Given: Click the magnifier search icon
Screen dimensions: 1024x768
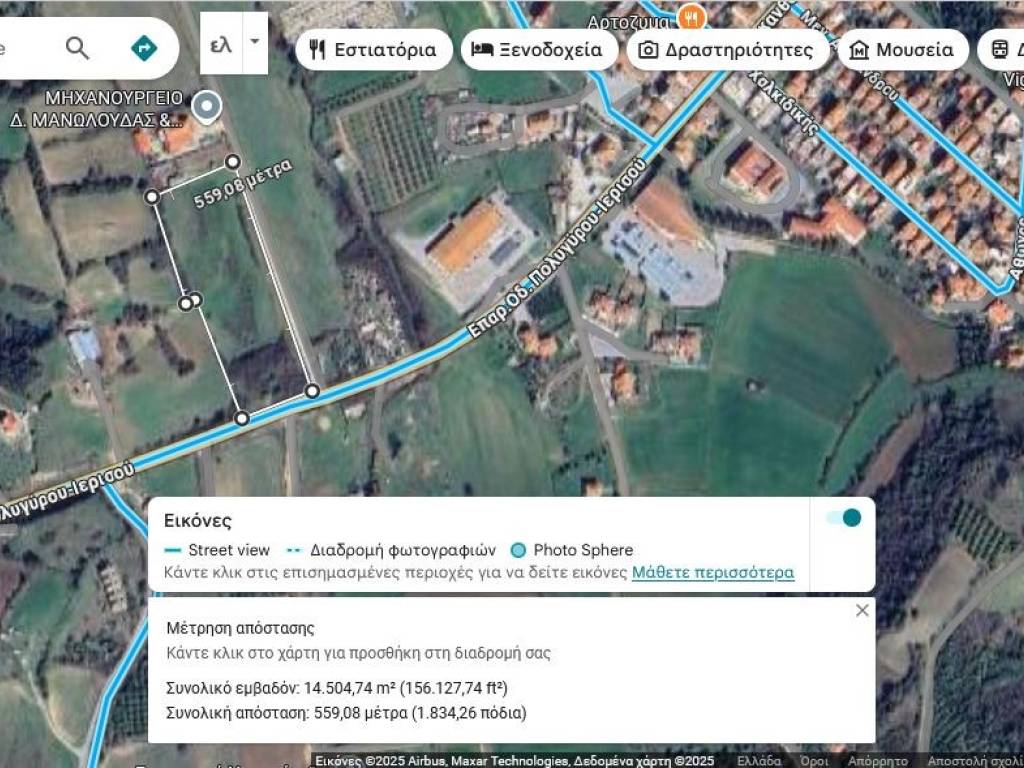Looking at the screenshot, I should (x=77, y=47).
